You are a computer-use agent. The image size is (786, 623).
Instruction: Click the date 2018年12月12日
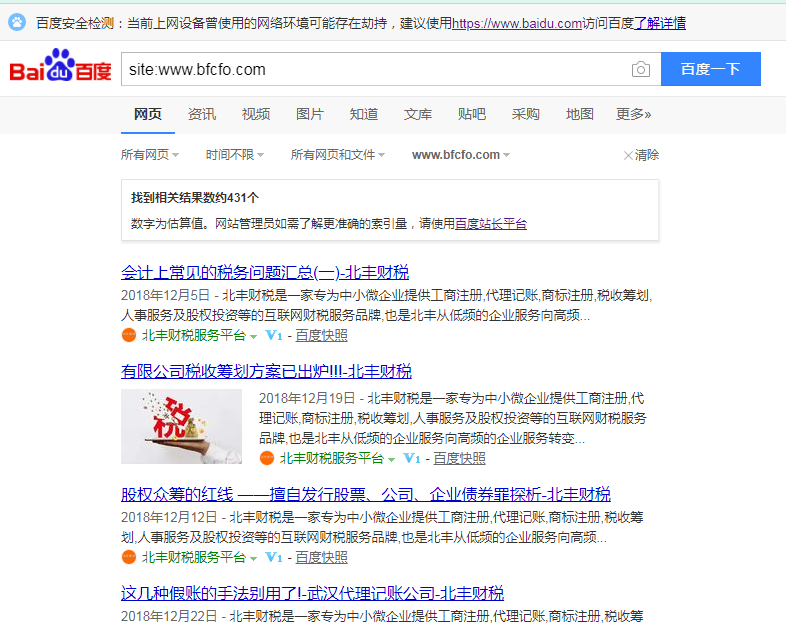click(169, 517)
